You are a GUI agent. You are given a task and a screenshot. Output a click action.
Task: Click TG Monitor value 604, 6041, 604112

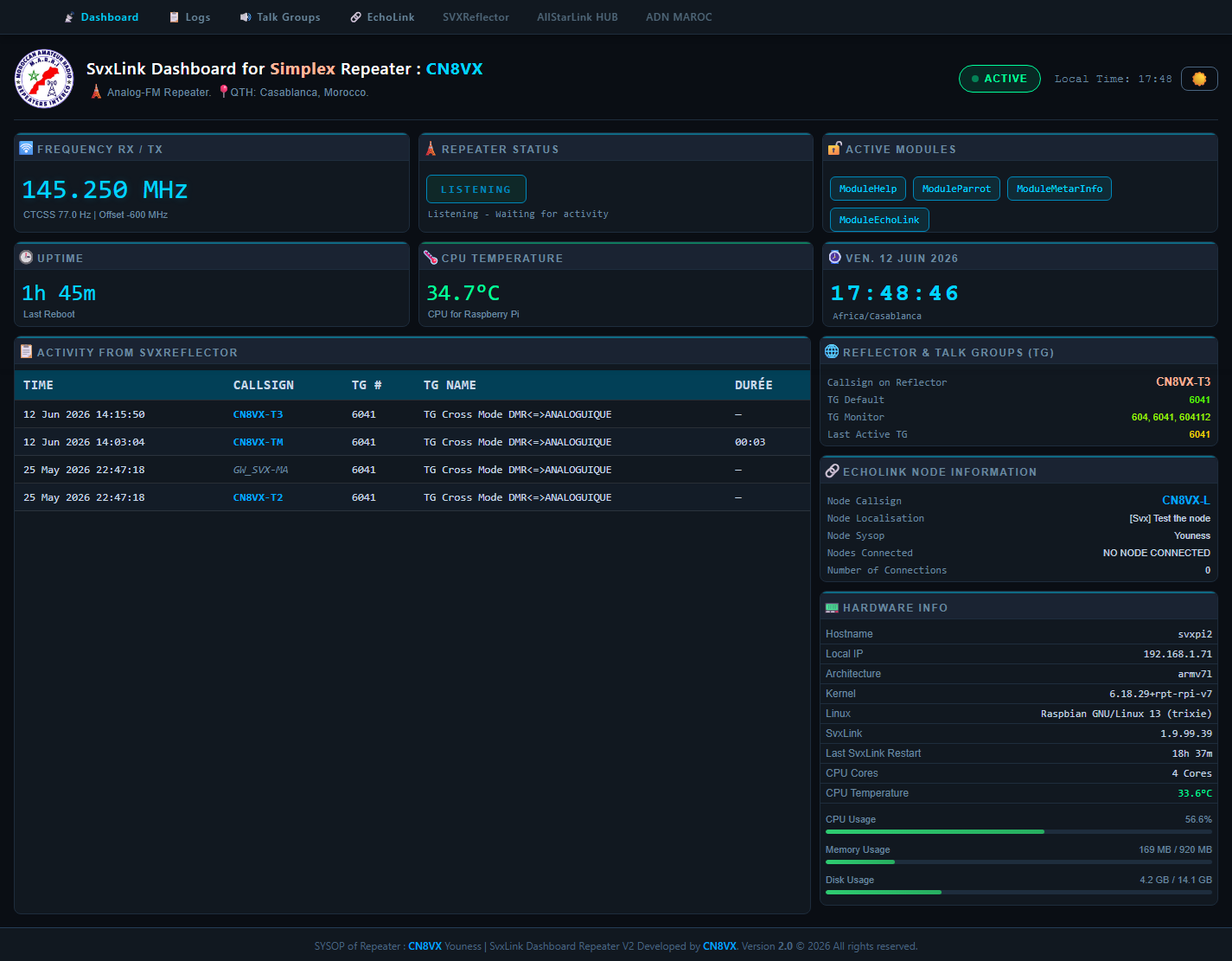(x=1171, y=417)
